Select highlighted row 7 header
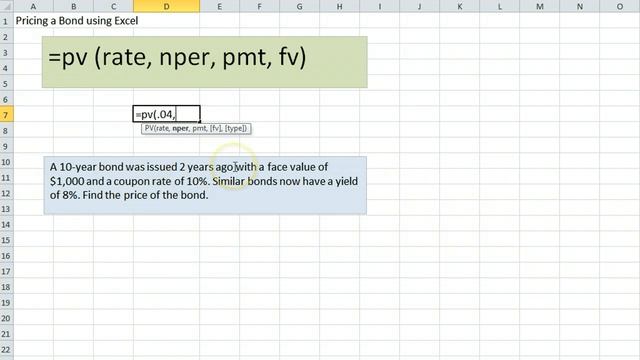640x360 pixels. [7, 115]
